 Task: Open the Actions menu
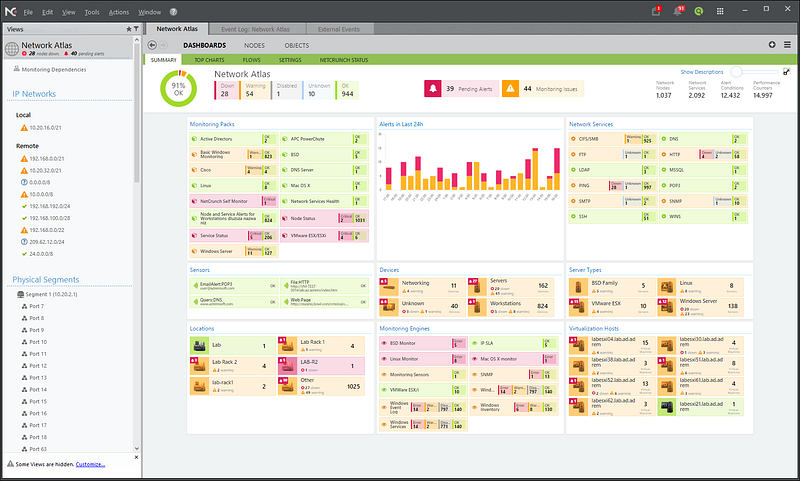pyautogui.click(x=118, y=12)
